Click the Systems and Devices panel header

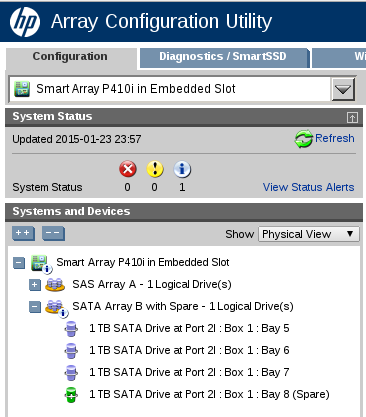click(184, 212)
